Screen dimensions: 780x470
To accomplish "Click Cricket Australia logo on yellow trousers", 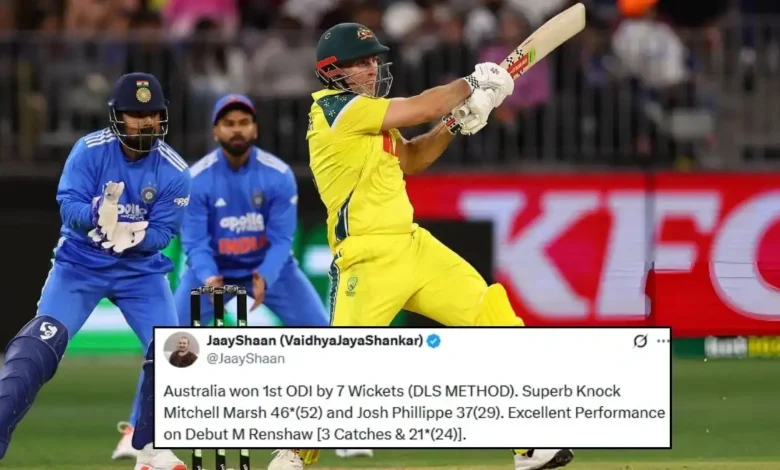I will tap(352, 286).
